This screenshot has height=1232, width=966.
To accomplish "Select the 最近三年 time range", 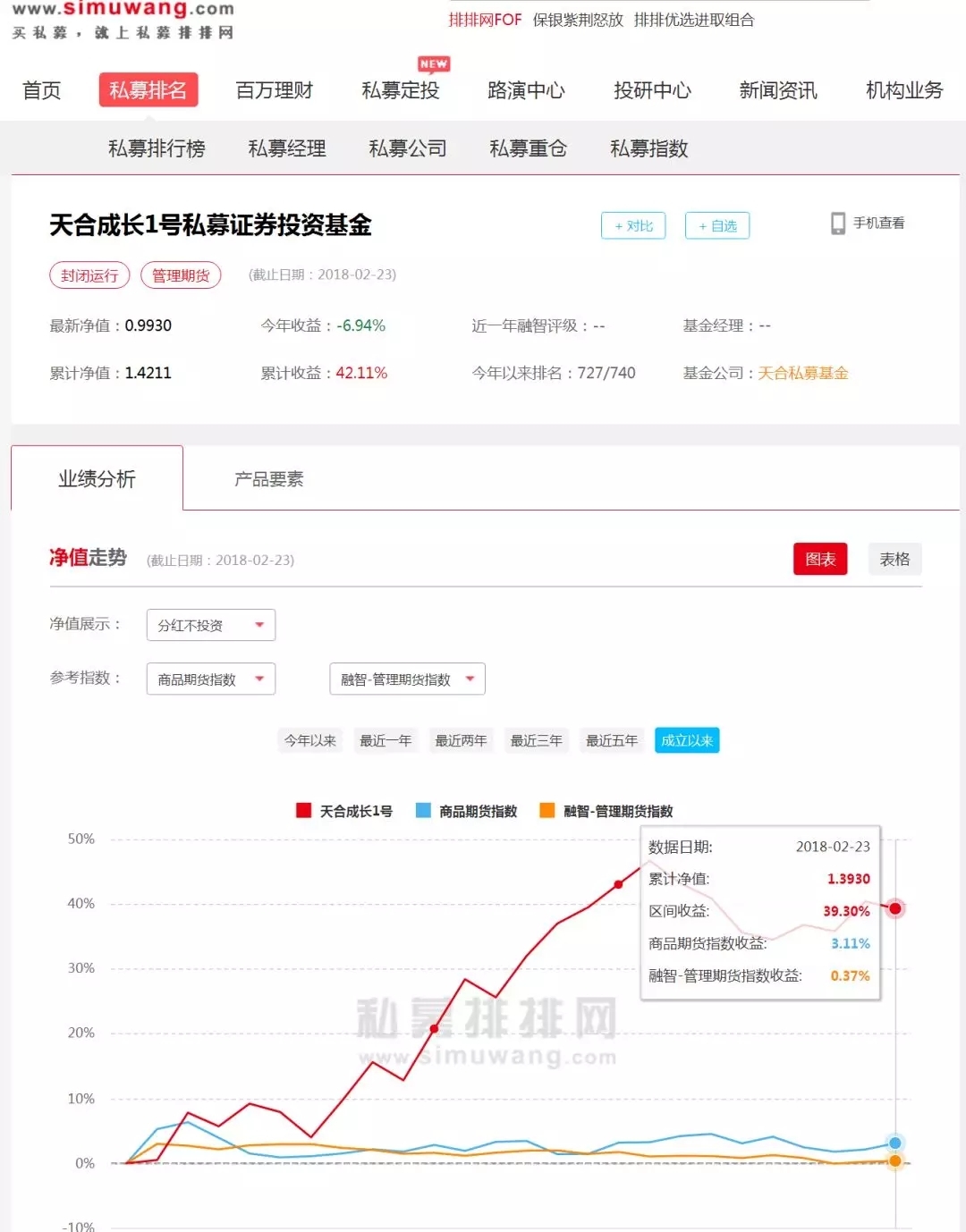I will click(x=537, y=740).
